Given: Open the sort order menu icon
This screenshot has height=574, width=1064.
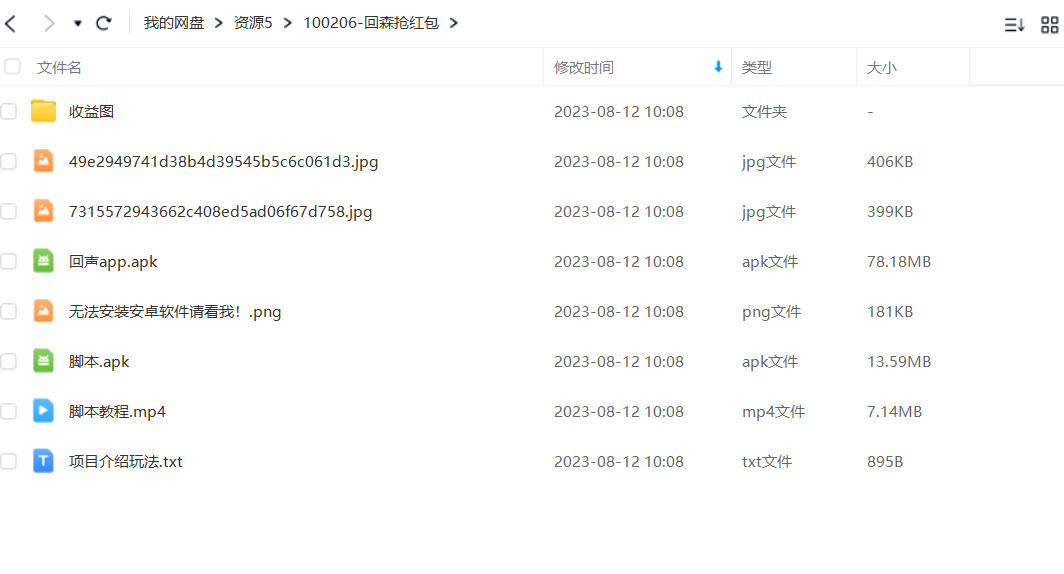Looking at the screenshot, I should click(1014, 25).
